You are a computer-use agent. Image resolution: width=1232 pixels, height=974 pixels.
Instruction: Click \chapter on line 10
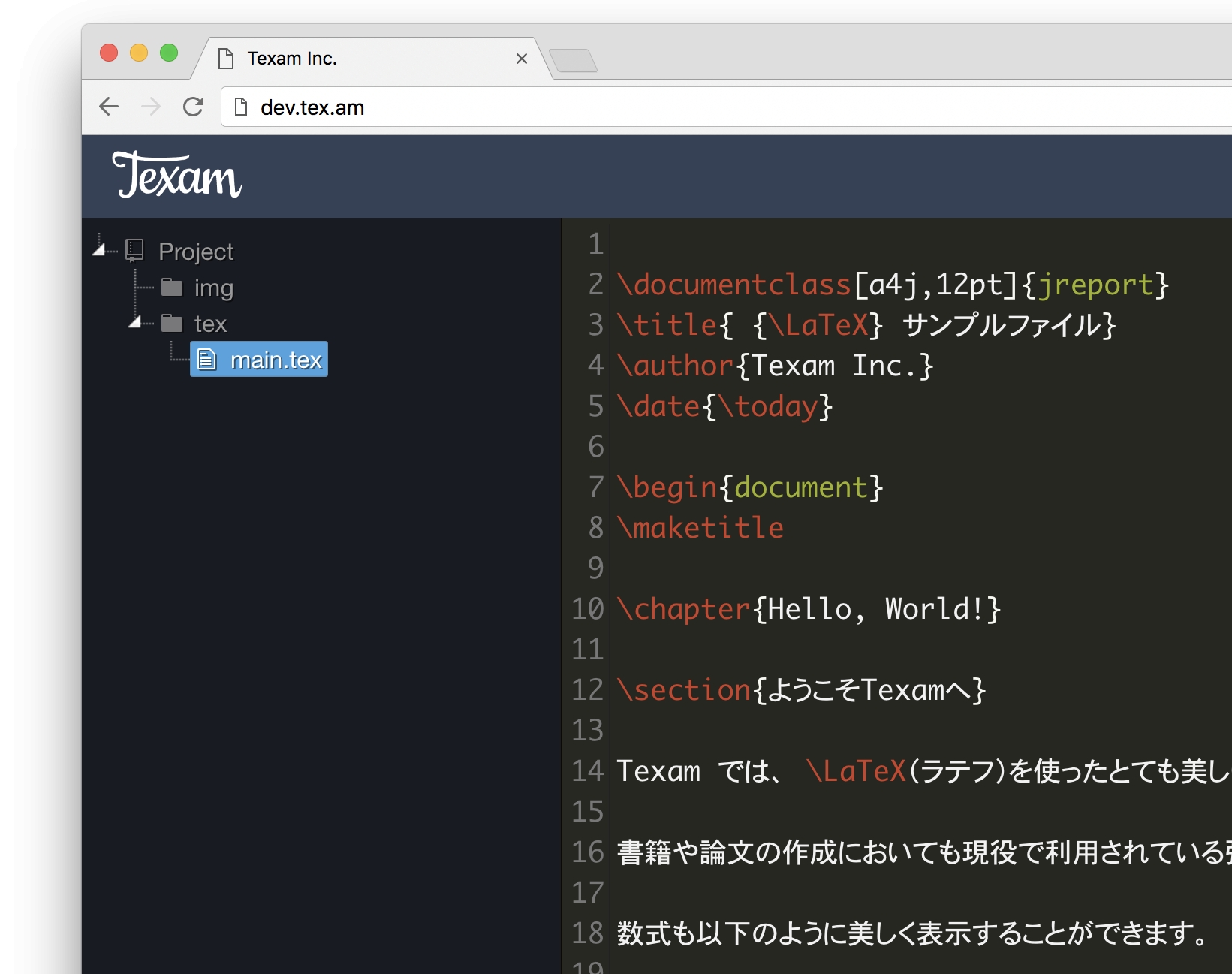tap(684, 609)
